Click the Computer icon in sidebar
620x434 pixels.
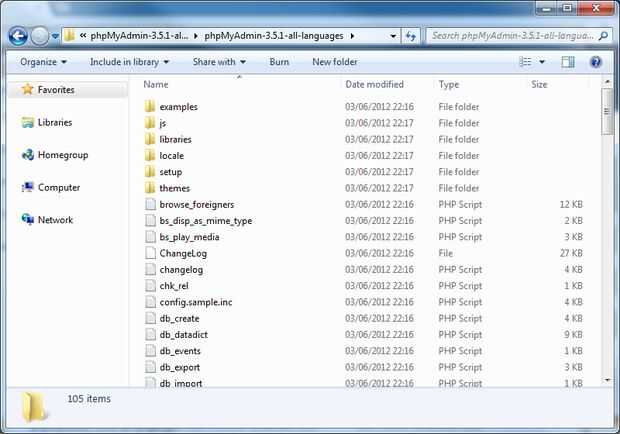pos(28,187)
